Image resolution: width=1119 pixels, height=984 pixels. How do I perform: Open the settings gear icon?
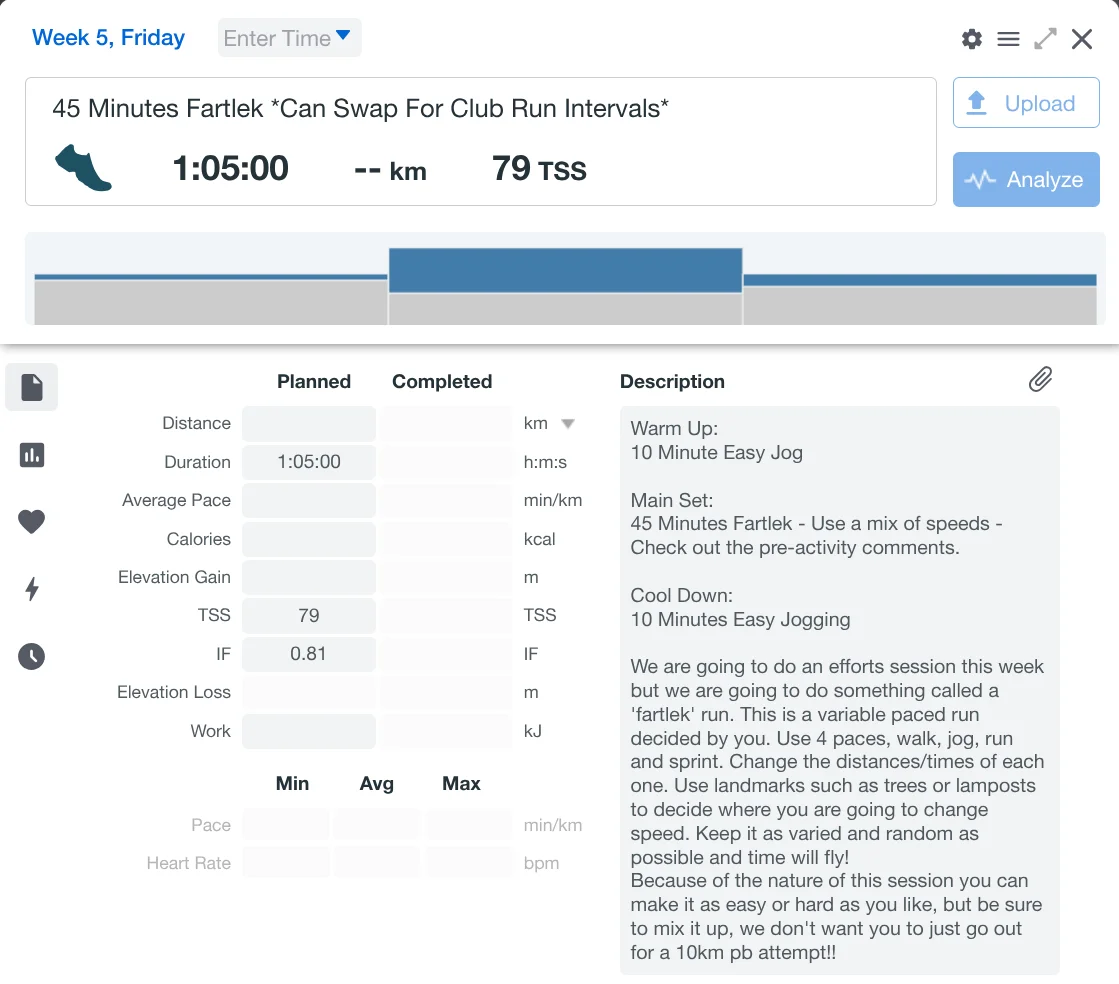(x=971, y=39)
